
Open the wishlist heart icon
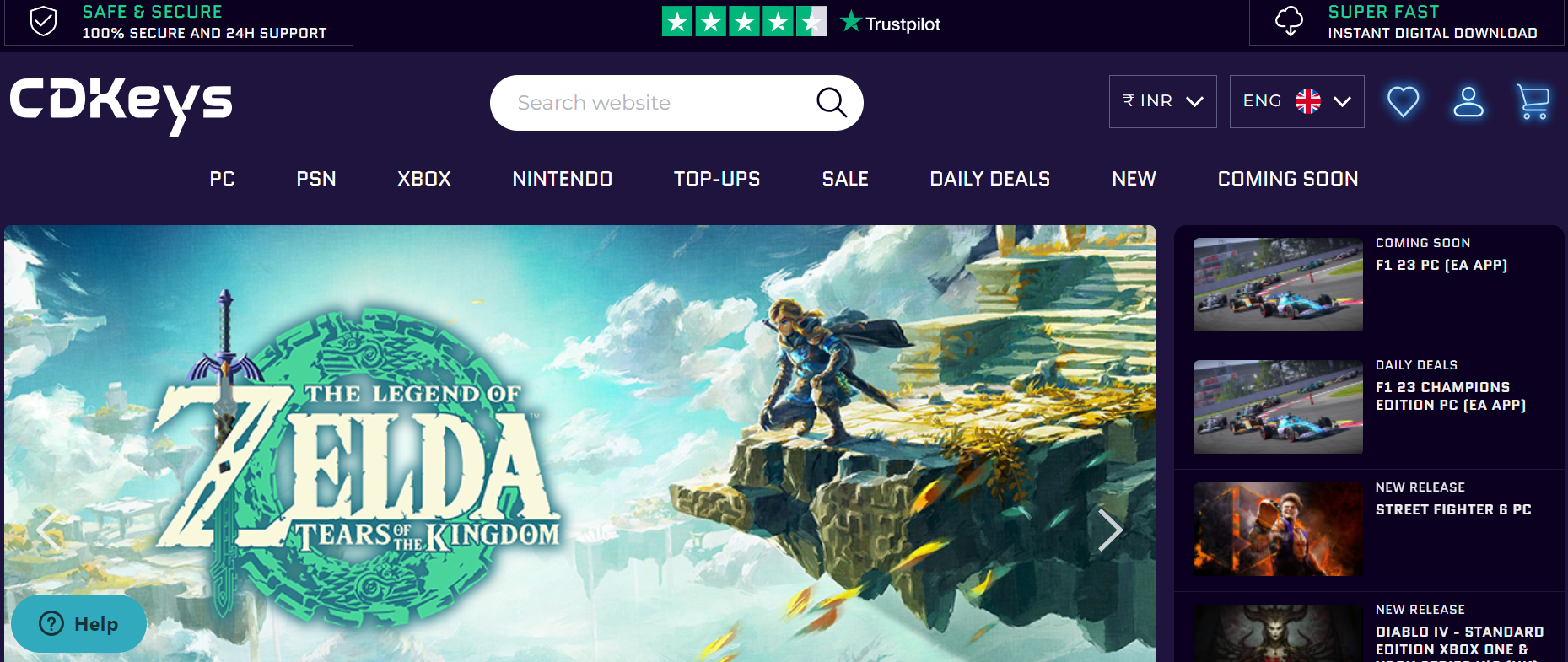1404,102
